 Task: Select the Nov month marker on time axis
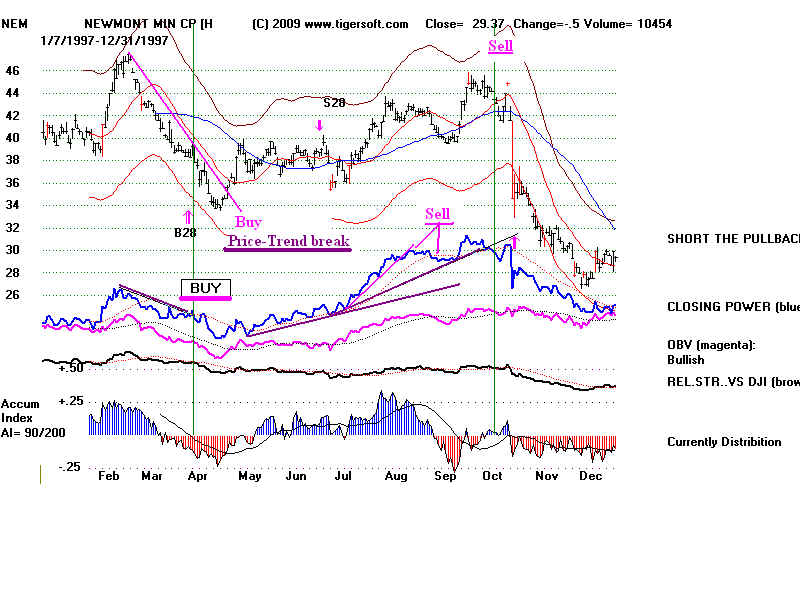[546, 478]
